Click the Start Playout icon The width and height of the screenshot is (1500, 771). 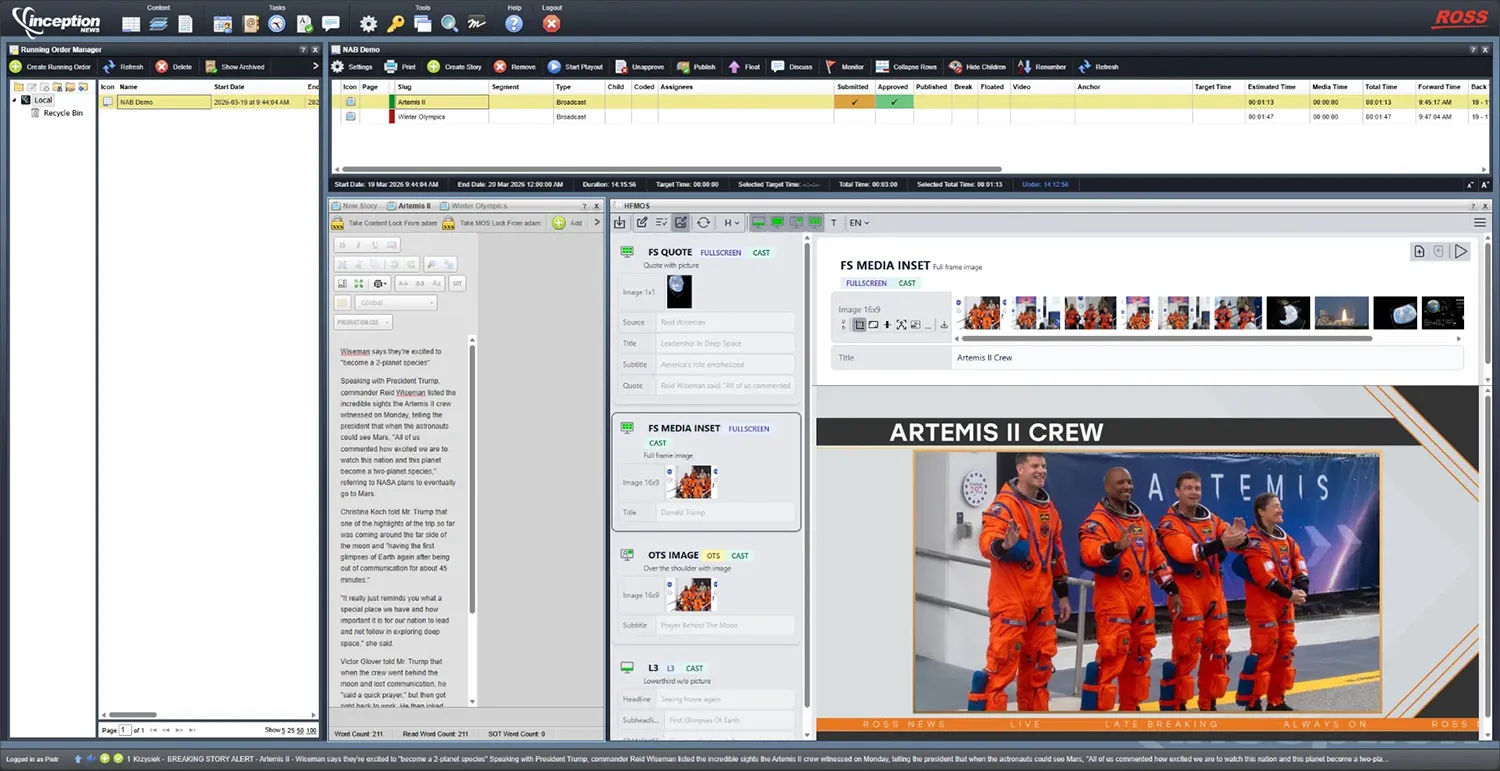(x=554, y=67)
